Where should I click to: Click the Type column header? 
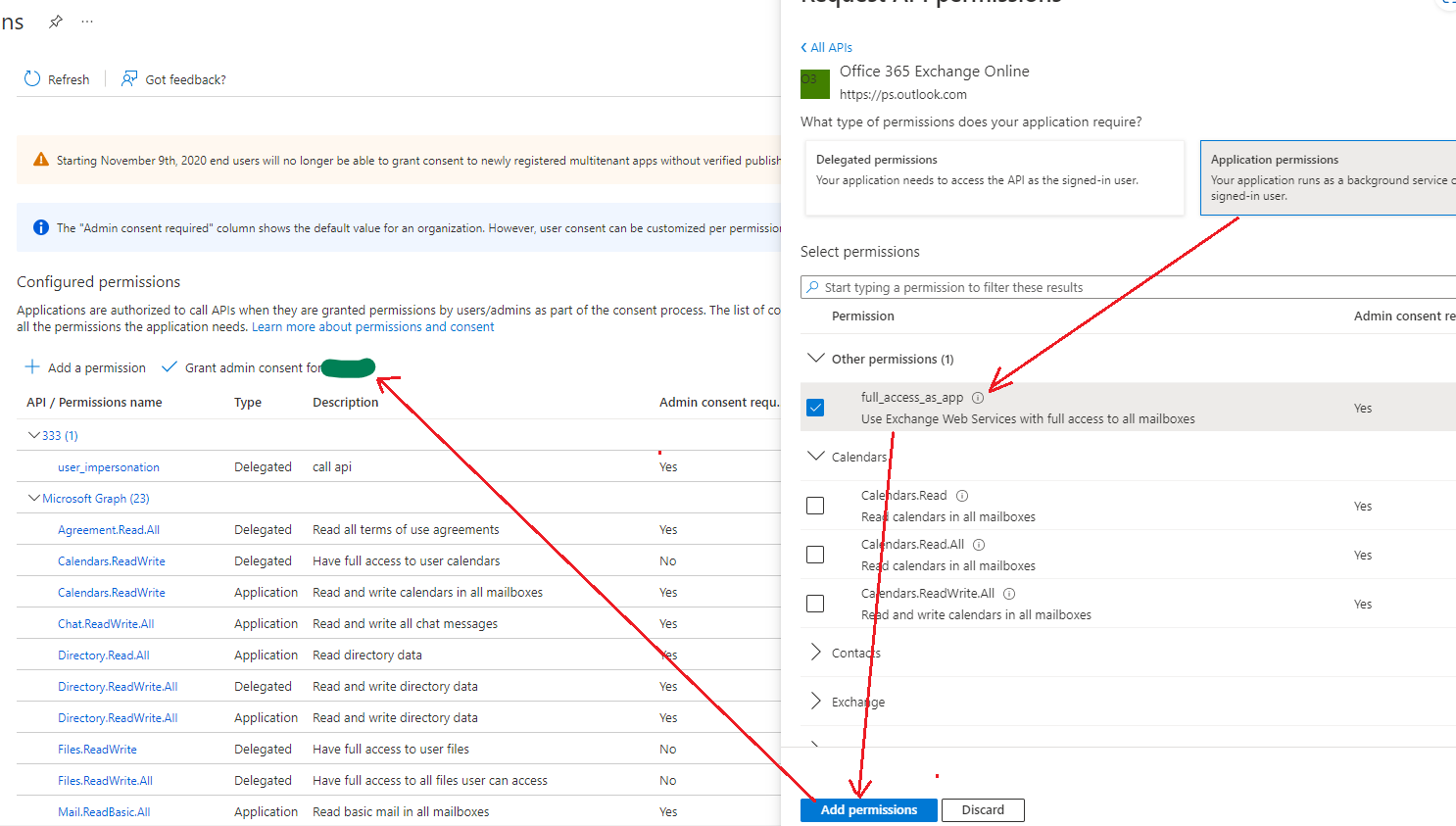248,402
